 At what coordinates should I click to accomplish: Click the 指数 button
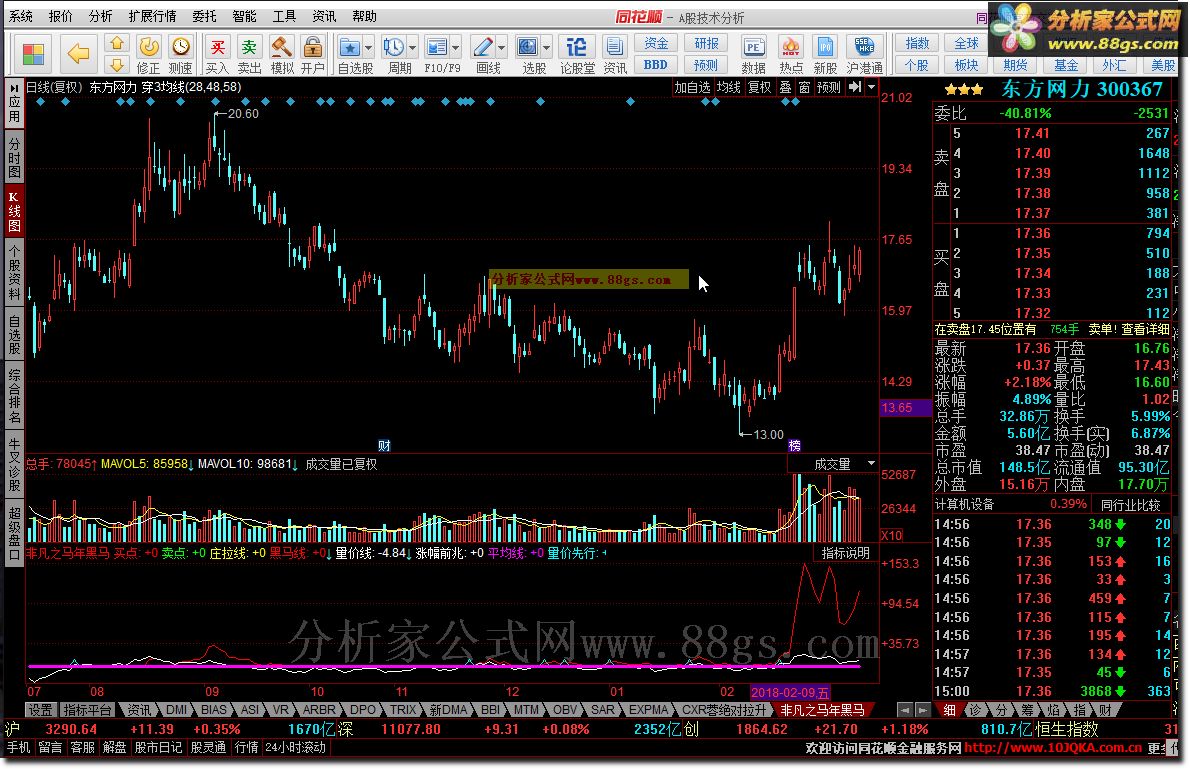917,43
